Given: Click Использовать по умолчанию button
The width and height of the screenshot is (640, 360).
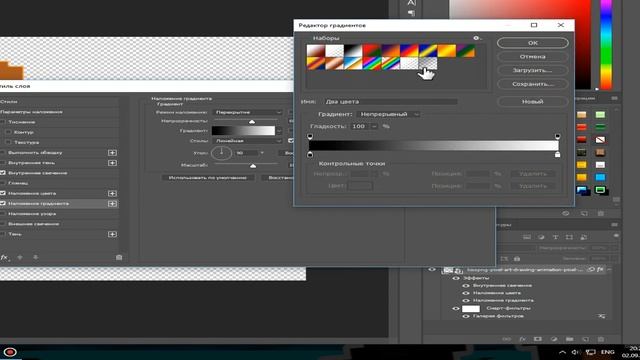Looking at the screenshot, I should tap(208, 178).
